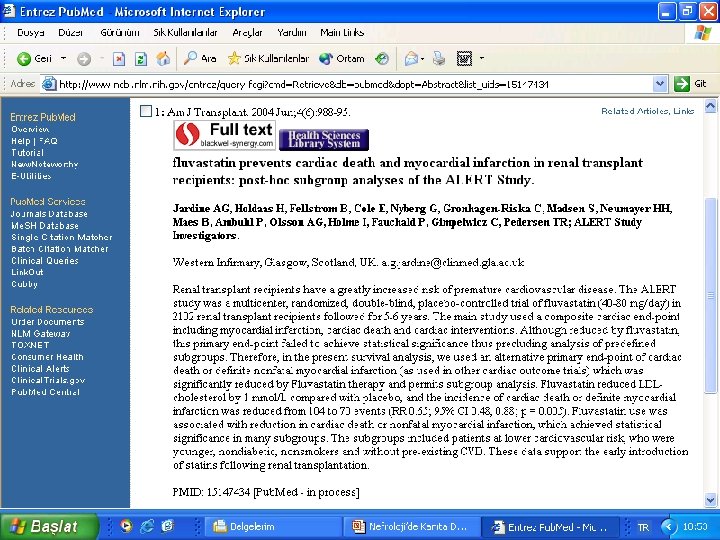Open history icon next to Ortam

tap(382, 58)
